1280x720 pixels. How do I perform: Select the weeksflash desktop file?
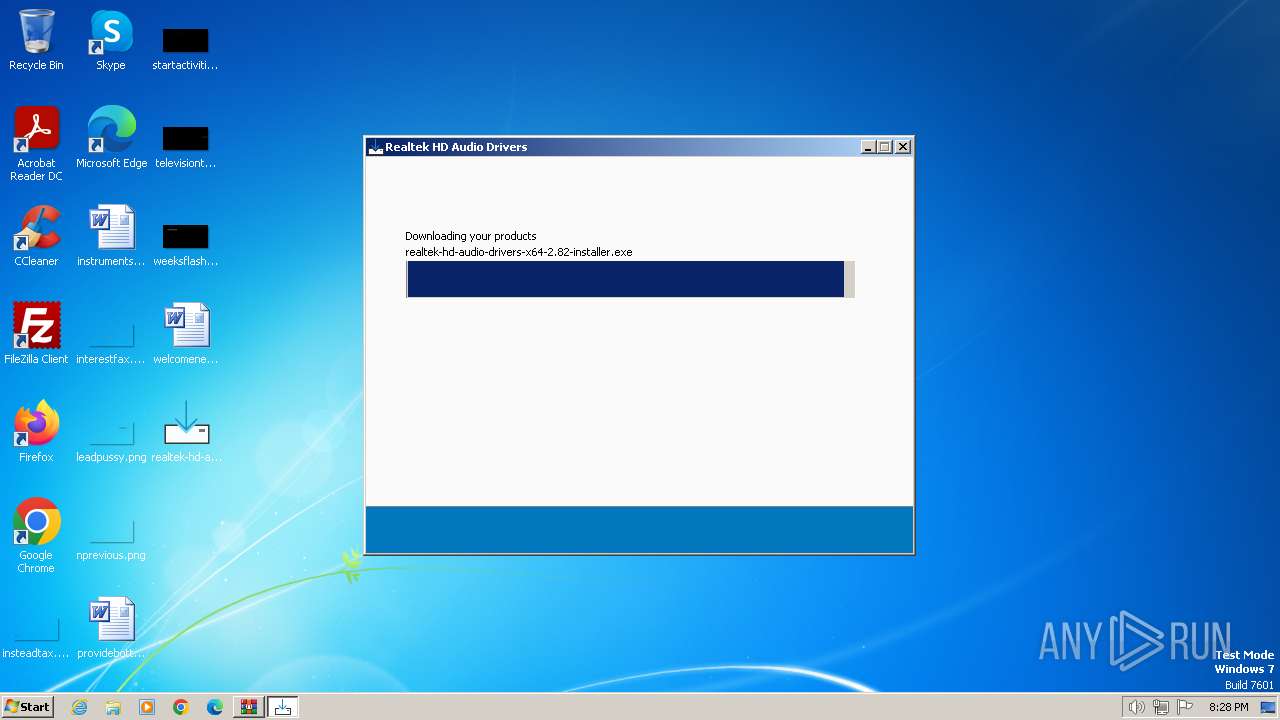[x=185, y=244]
